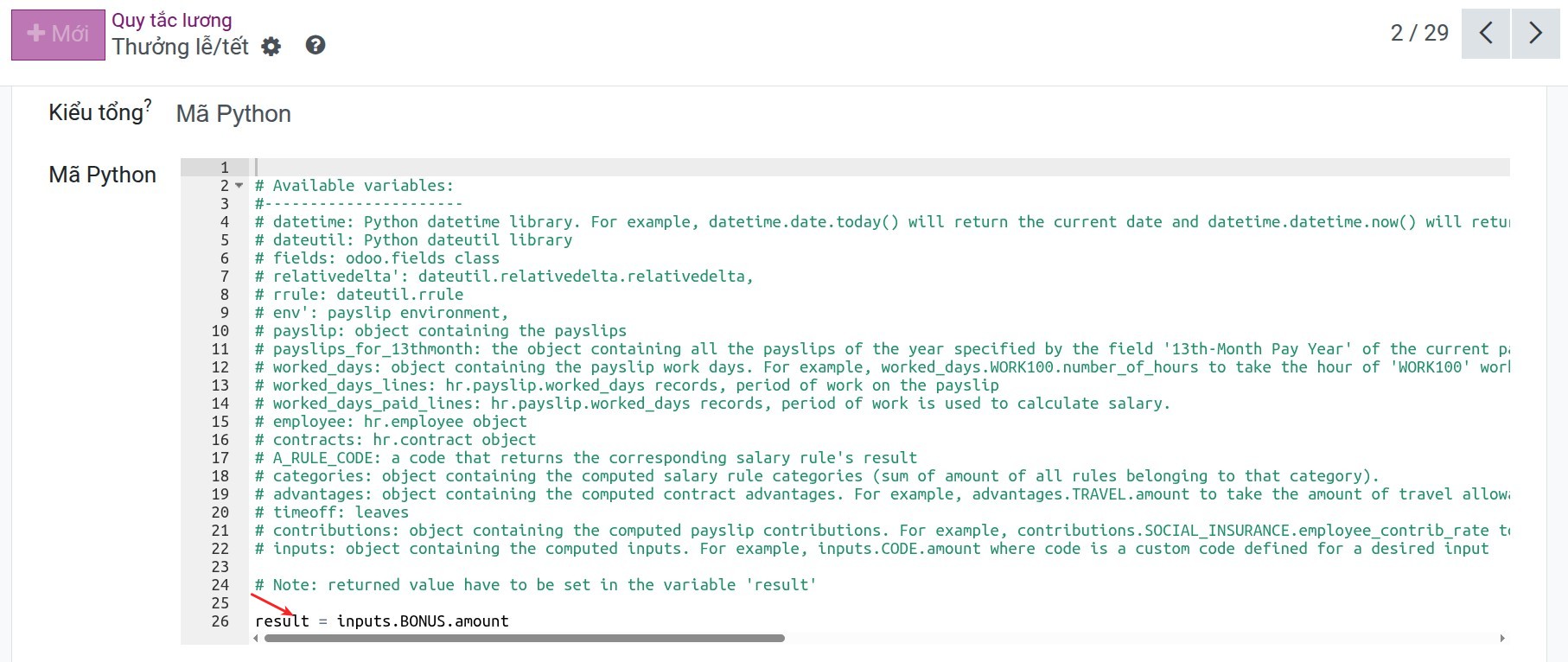
Task: Click the "Mã Python" code field label
Action: [x=102, y=175]
